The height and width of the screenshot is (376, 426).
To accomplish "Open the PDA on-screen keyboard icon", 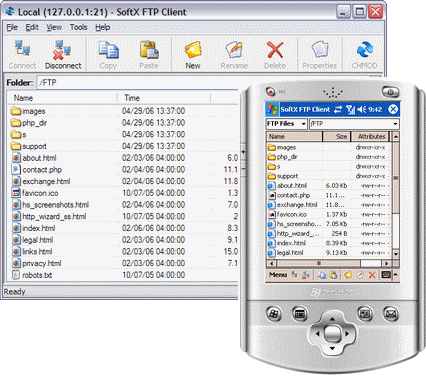I will [x=386, y=275].
